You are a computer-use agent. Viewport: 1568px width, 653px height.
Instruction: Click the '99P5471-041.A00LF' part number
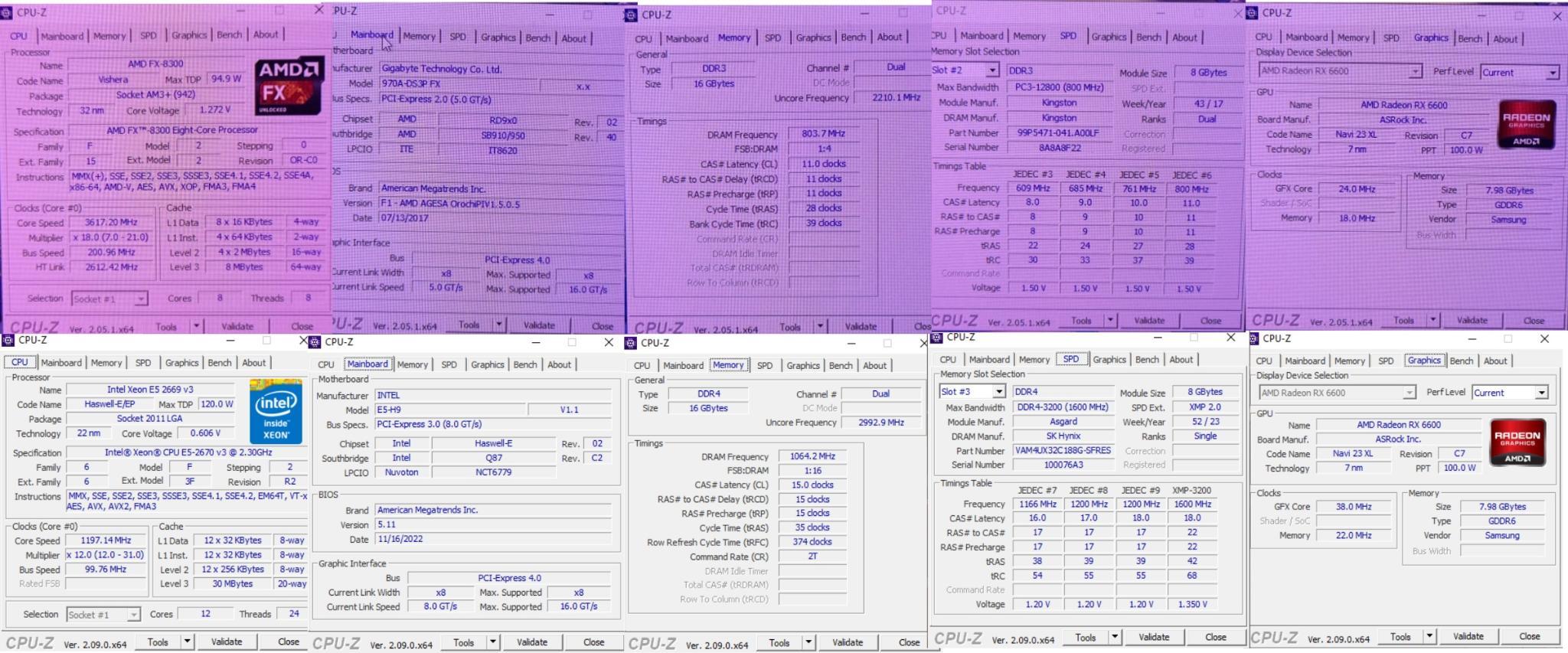1059,132
